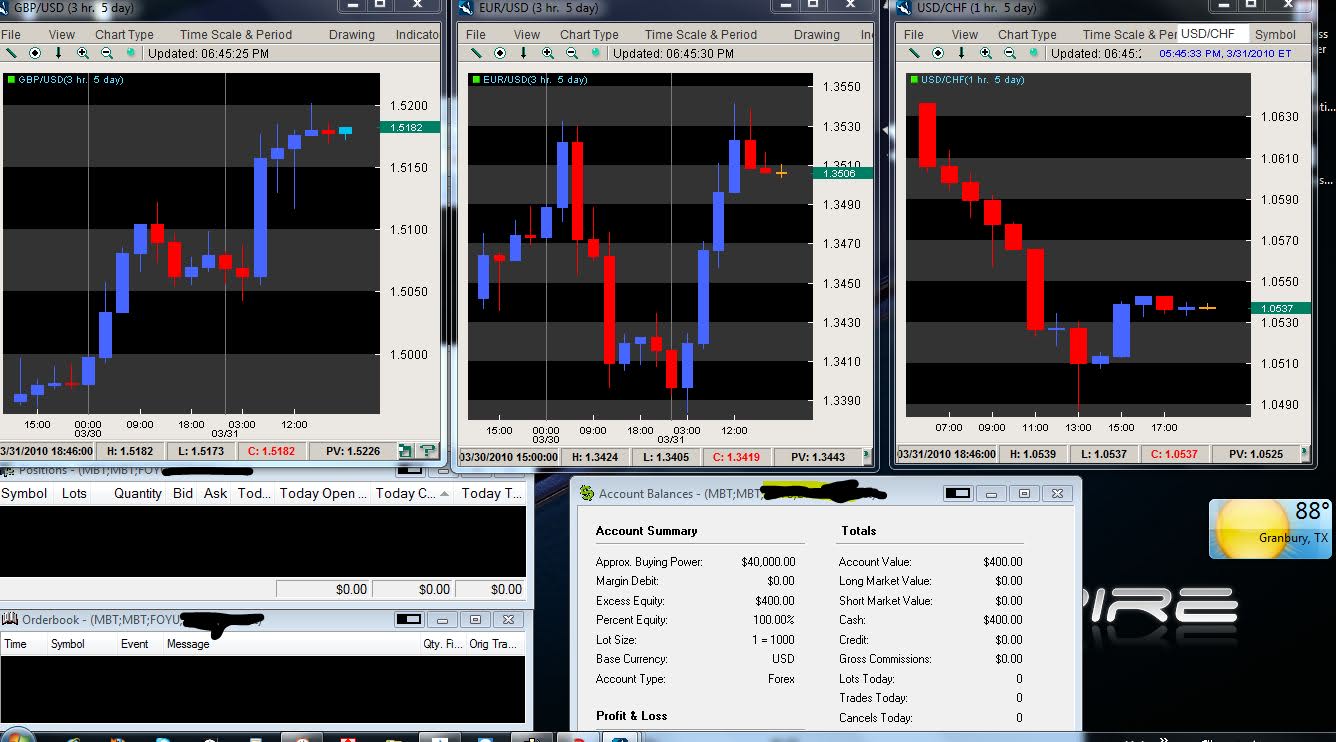Screen dimensions: 1336x742
Task: Click the 1.5182 price tag on GBP/USD axis
Action: point(409,127)
